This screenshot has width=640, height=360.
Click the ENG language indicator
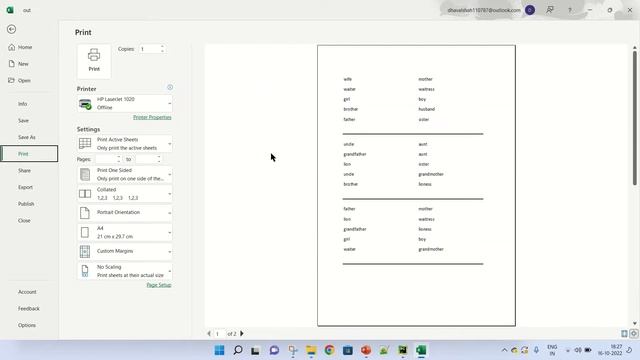[x=552, y=350]
